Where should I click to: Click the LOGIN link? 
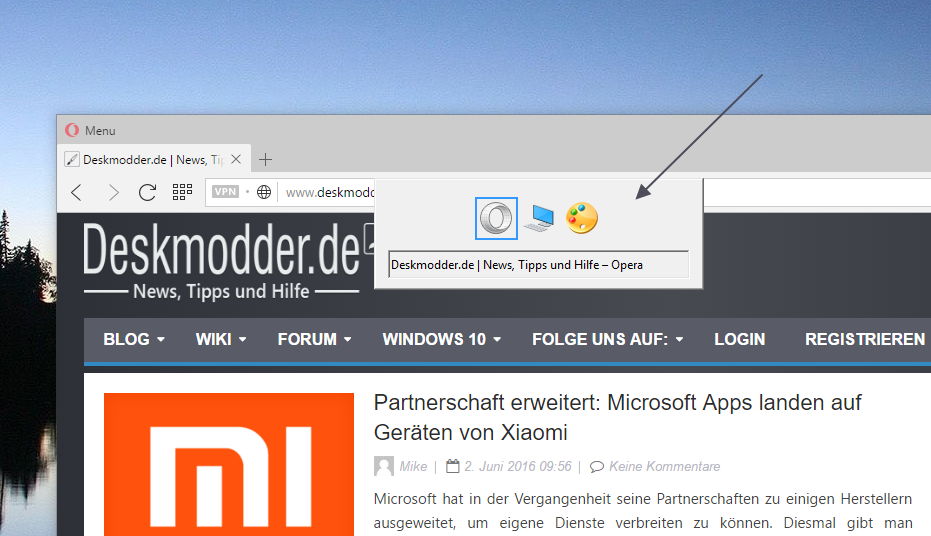click(x=739, y=339)
